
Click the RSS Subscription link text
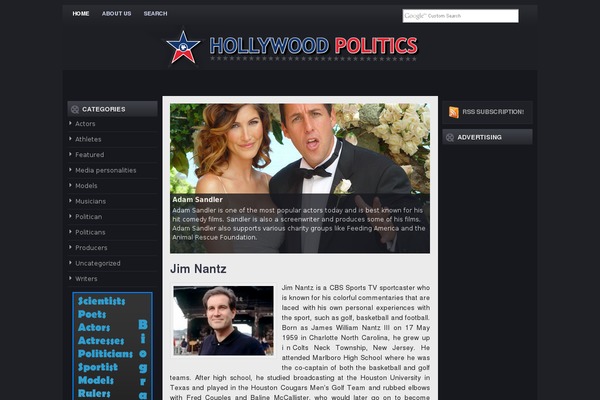493,112
